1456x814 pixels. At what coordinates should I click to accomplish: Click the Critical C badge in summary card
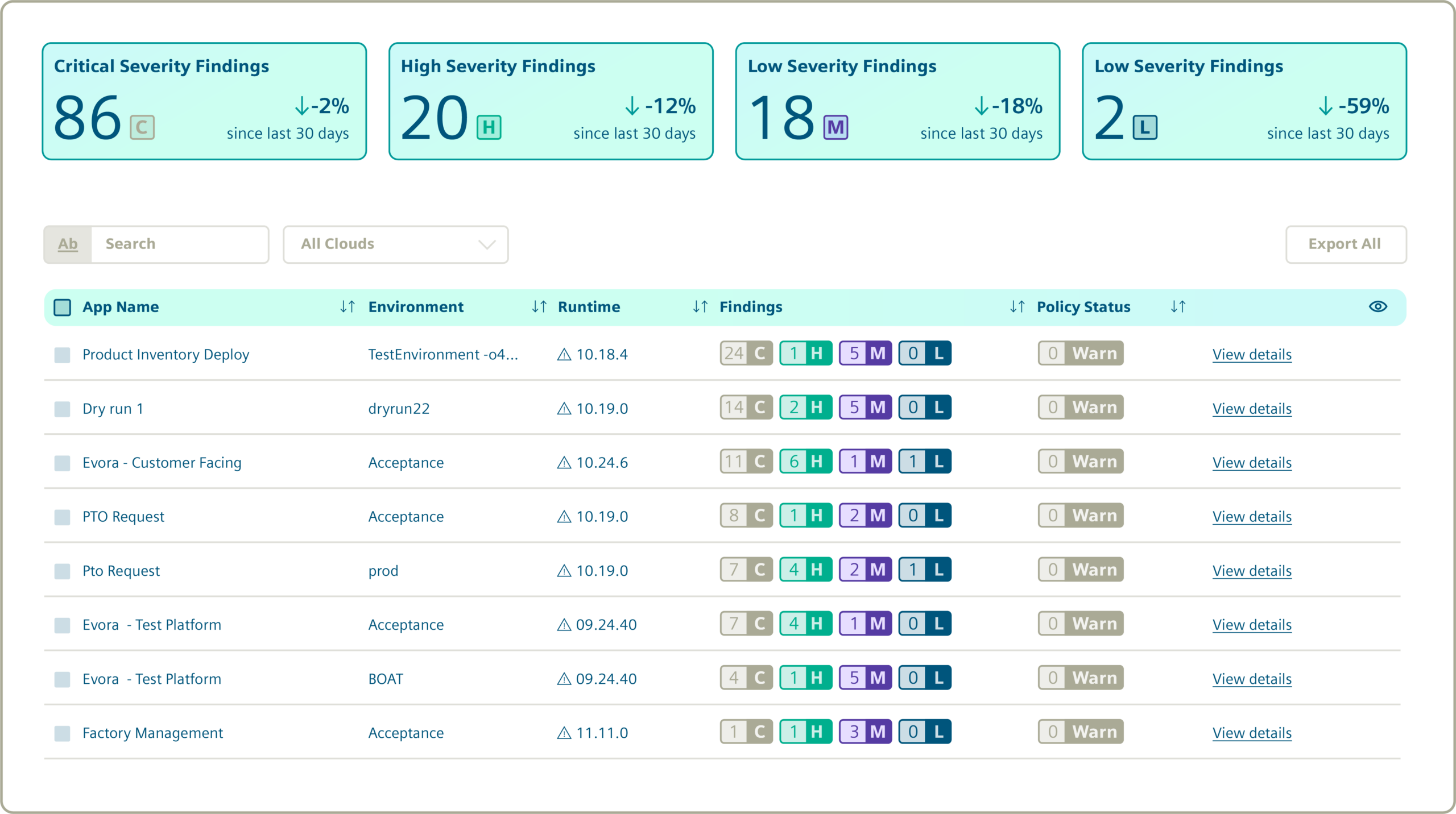[142, 127]
